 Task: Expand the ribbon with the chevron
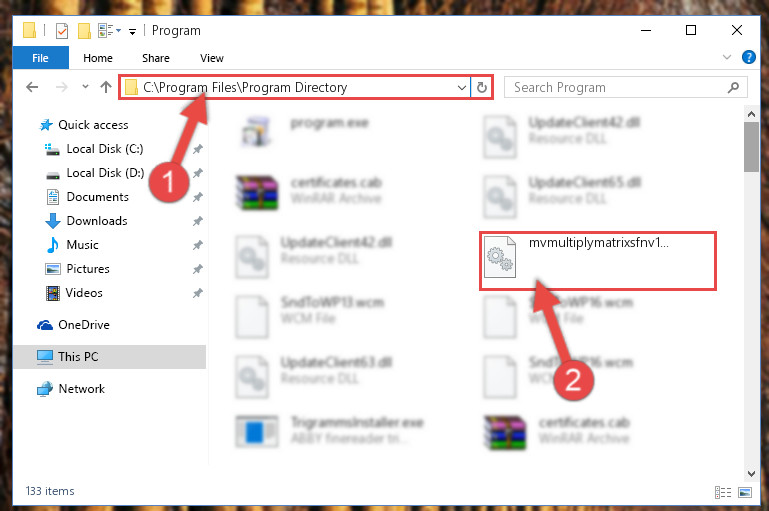(x=727, y=57)
